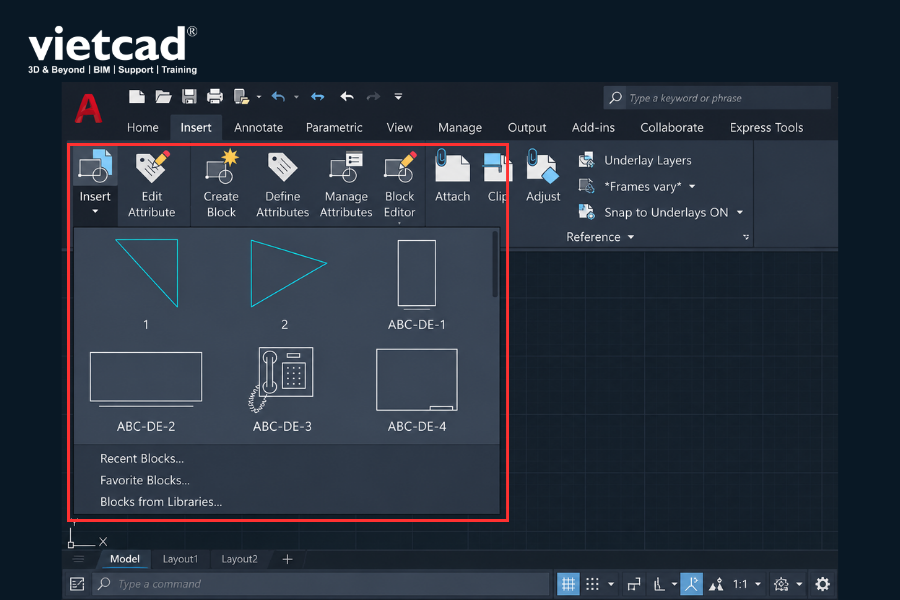Switch to the Annotate tab
This screenshot has height=600, width=900.
pos(258,127)
